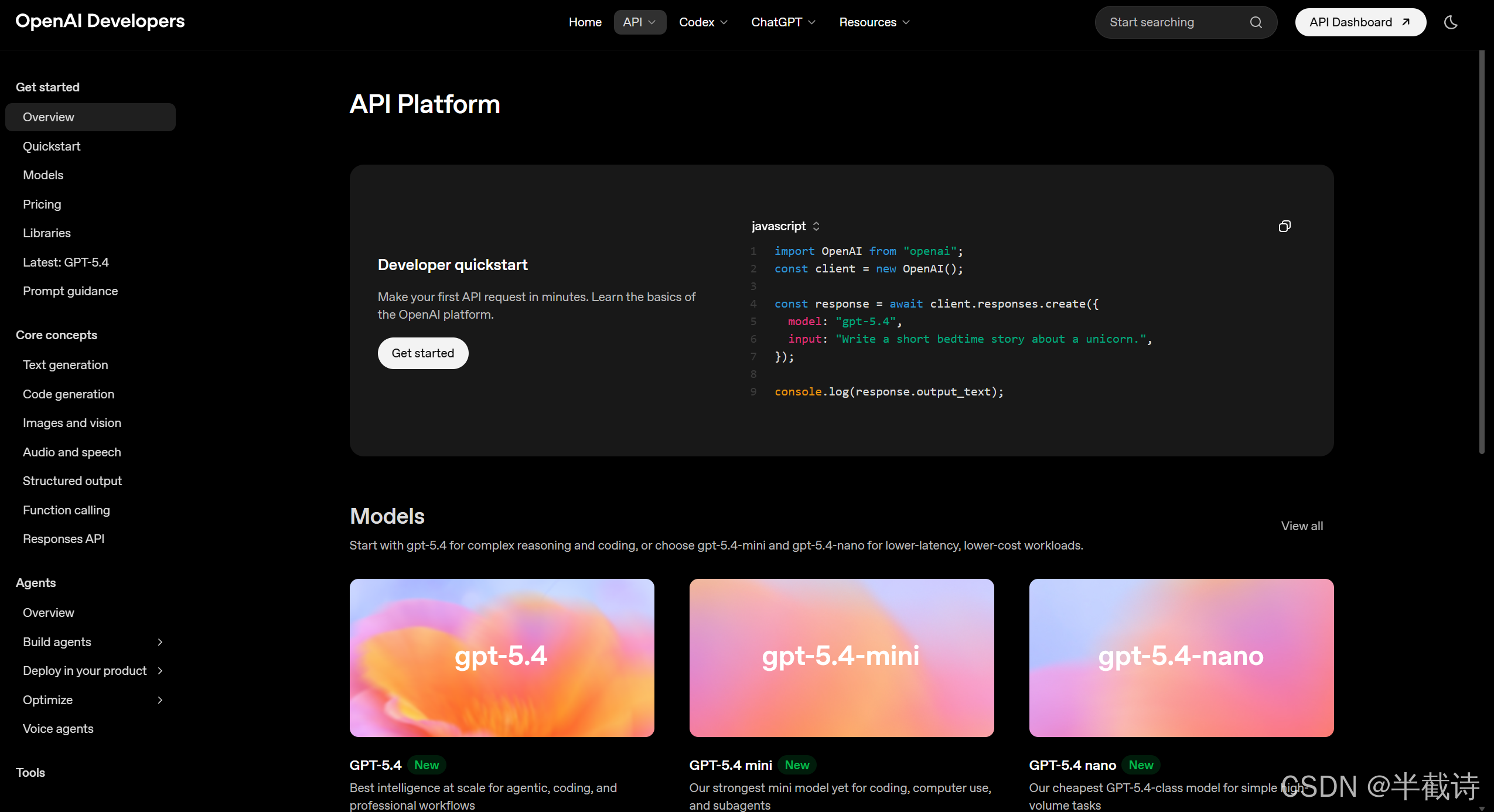The height and width of the screenshot is (812, 1494).
Task: Click the View all models link
Action: point(1301,526)
